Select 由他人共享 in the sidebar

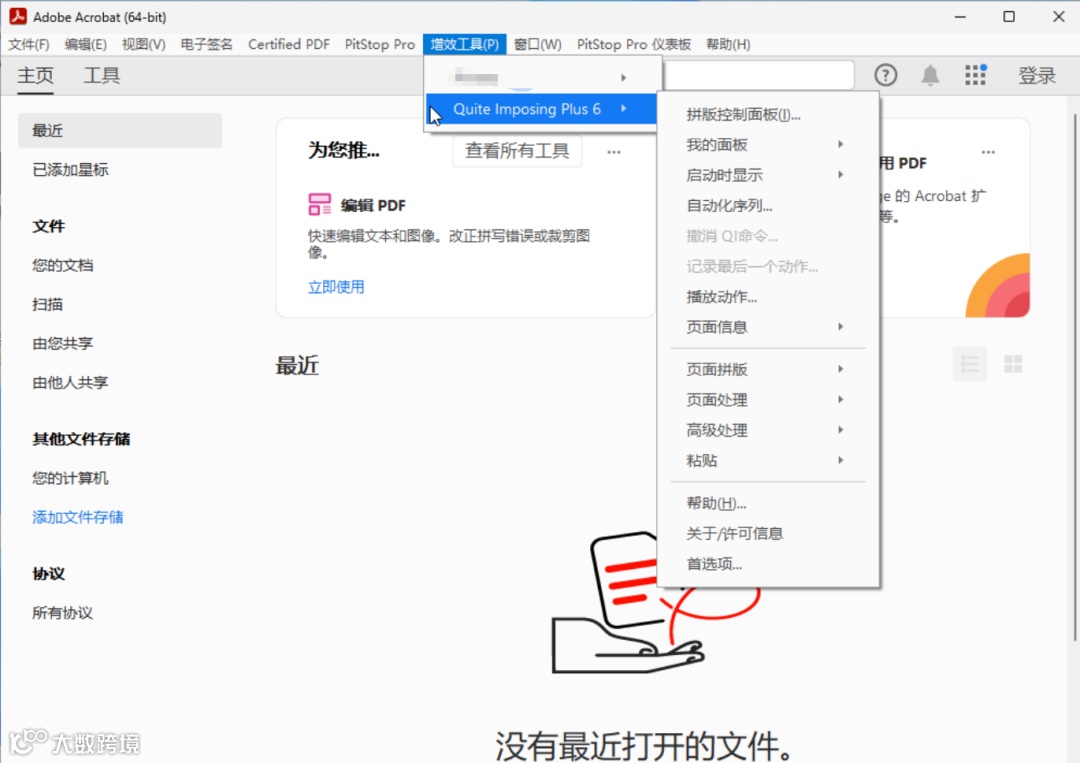pyautogui.click(x=70, y=382)
